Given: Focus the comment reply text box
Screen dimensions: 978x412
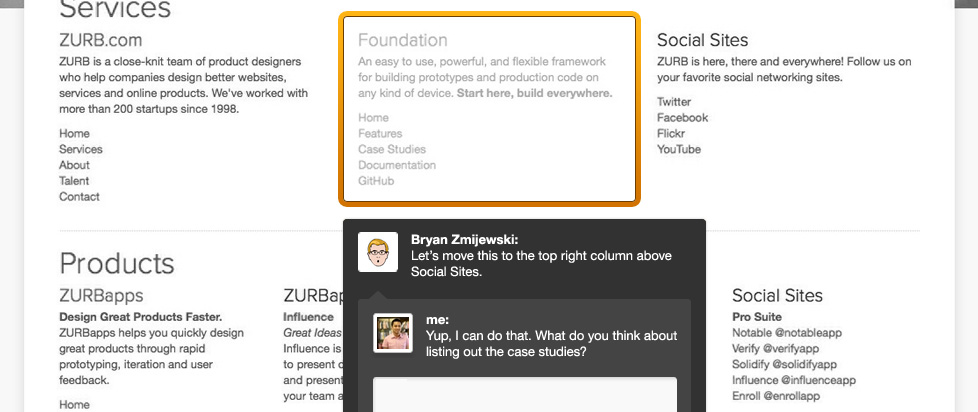Looking at the screenshot, I should click(x=524, y=394).
